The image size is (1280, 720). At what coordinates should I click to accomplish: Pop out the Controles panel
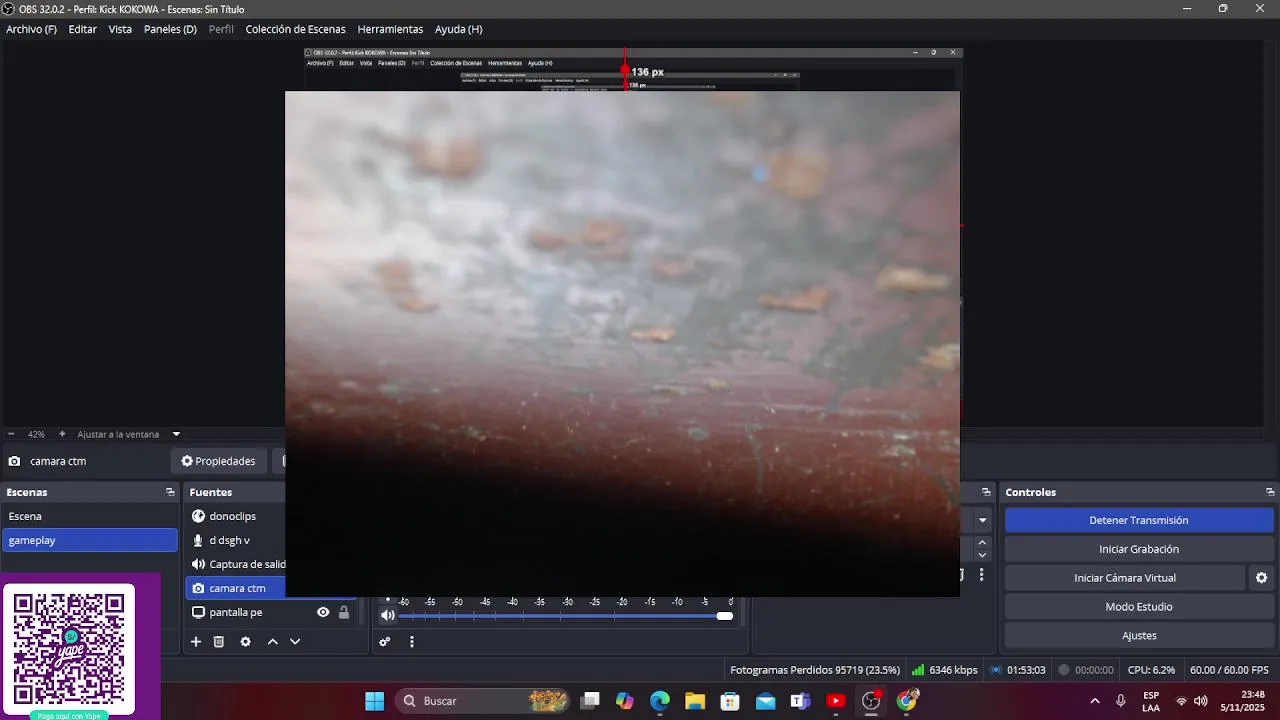pyautogui.click(x=1270, y=492)
